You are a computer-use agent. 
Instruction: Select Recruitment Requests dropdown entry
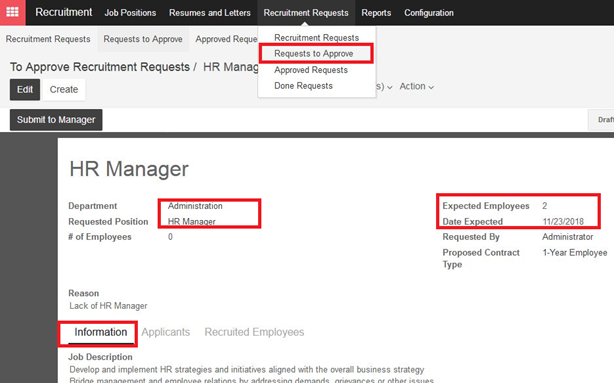[x=316, y=38]
